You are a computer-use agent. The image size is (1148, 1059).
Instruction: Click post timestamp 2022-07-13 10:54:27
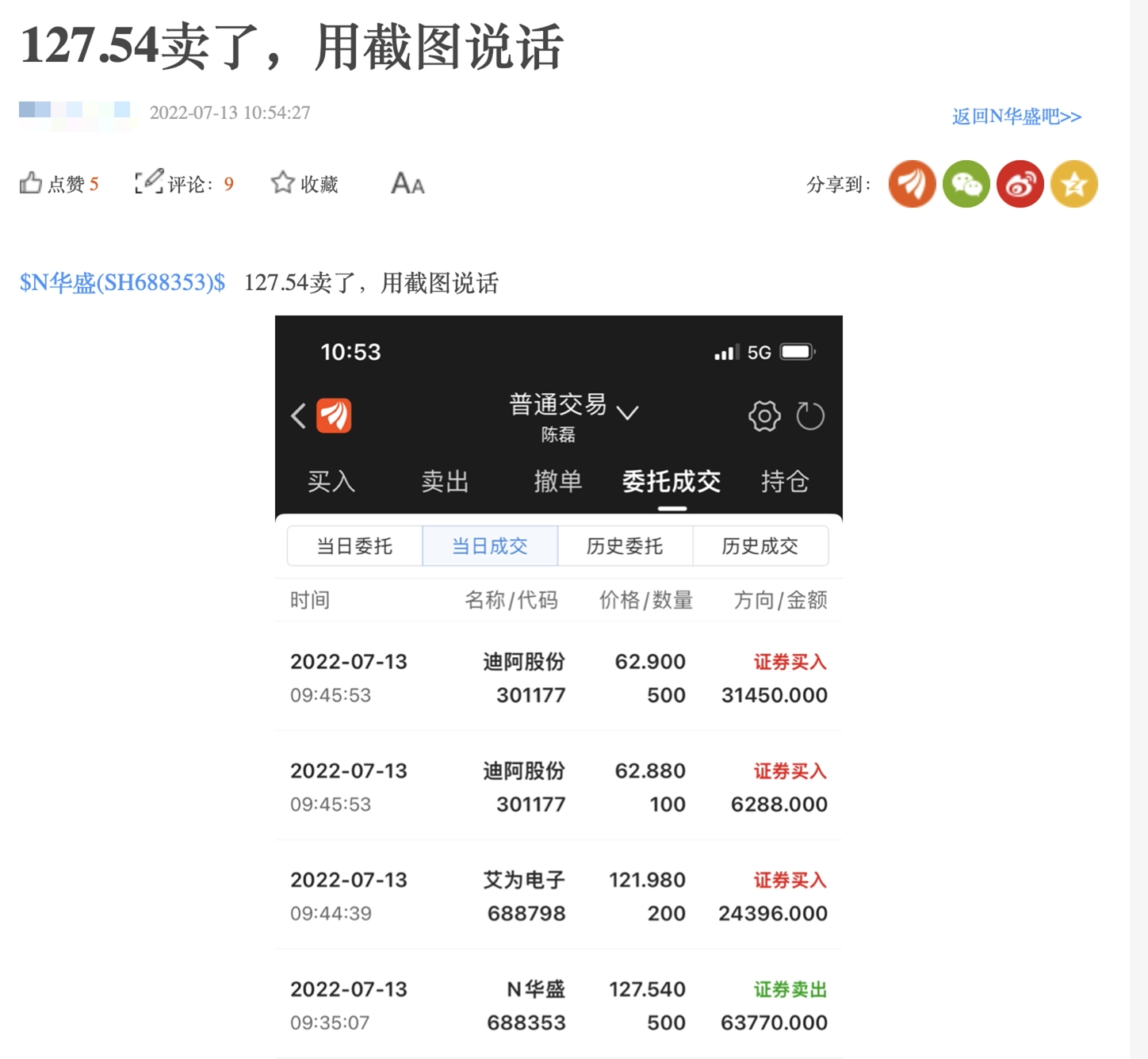point(230,113)
